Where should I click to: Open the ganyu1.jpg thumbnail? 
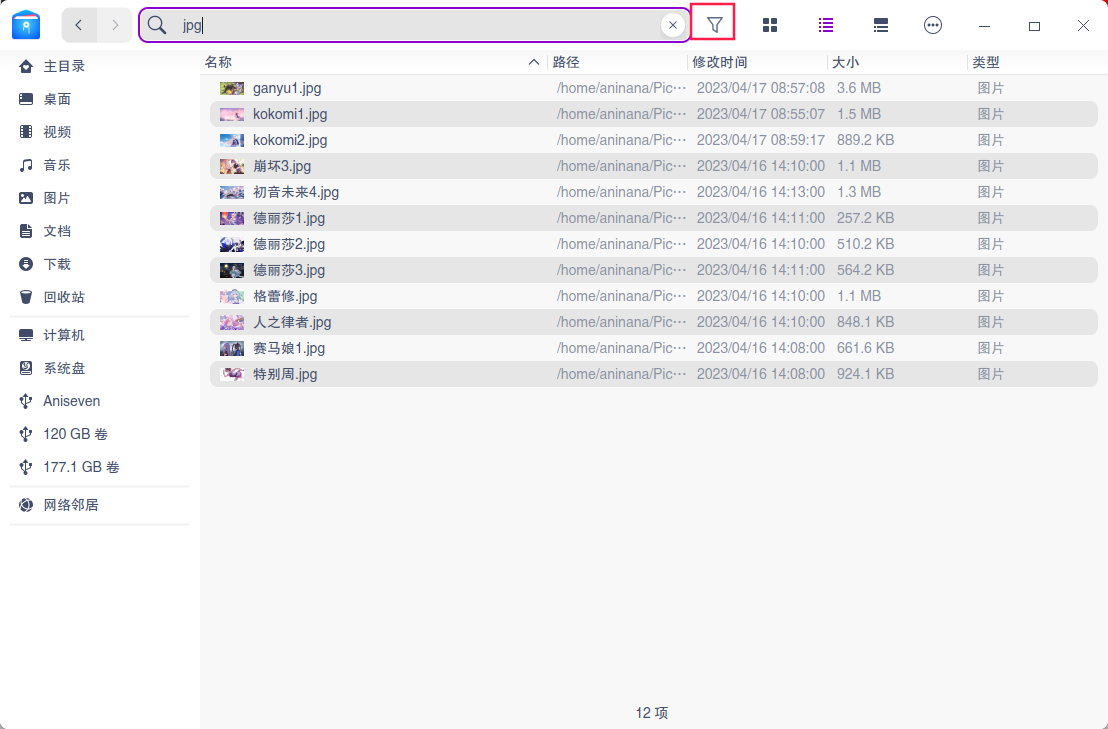(x=232, y=88)
